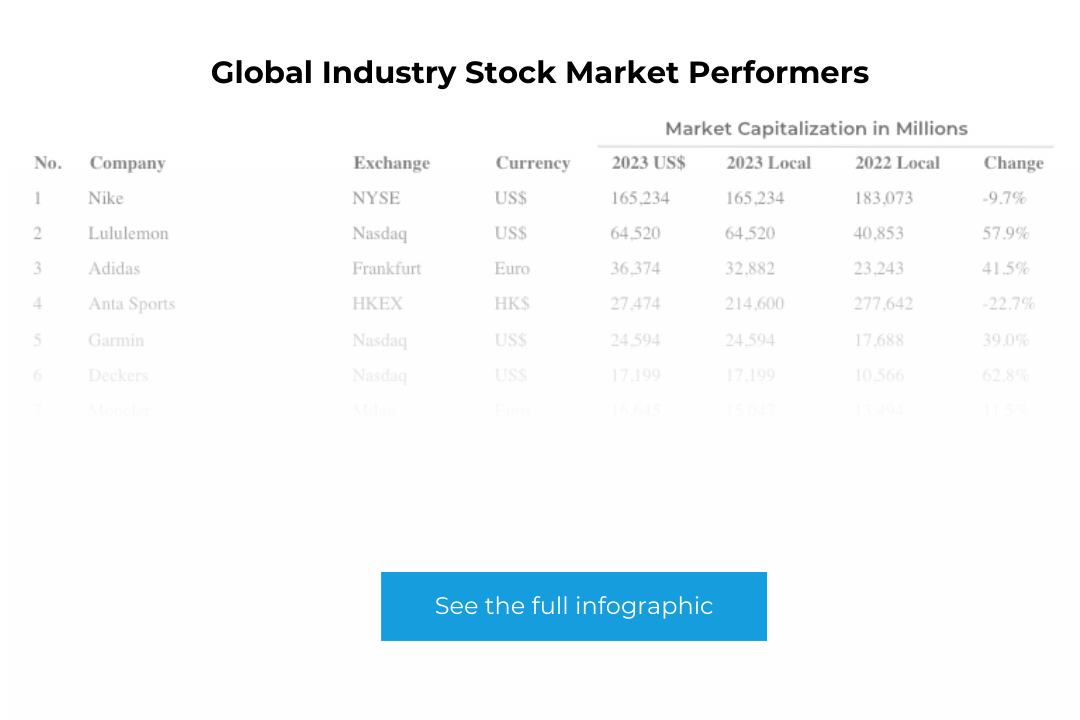Select the Garmin table row

point(115,340)
